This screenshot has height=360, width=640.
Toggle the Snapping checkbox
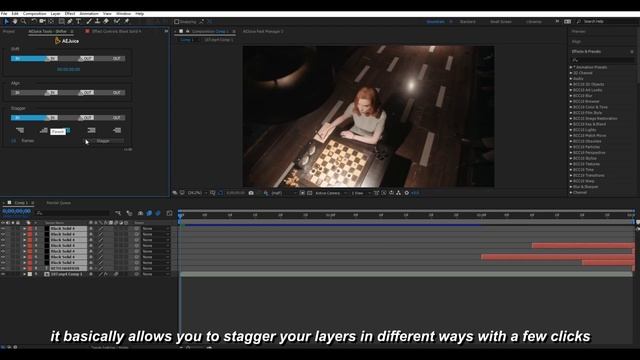[x=177, y=22]
